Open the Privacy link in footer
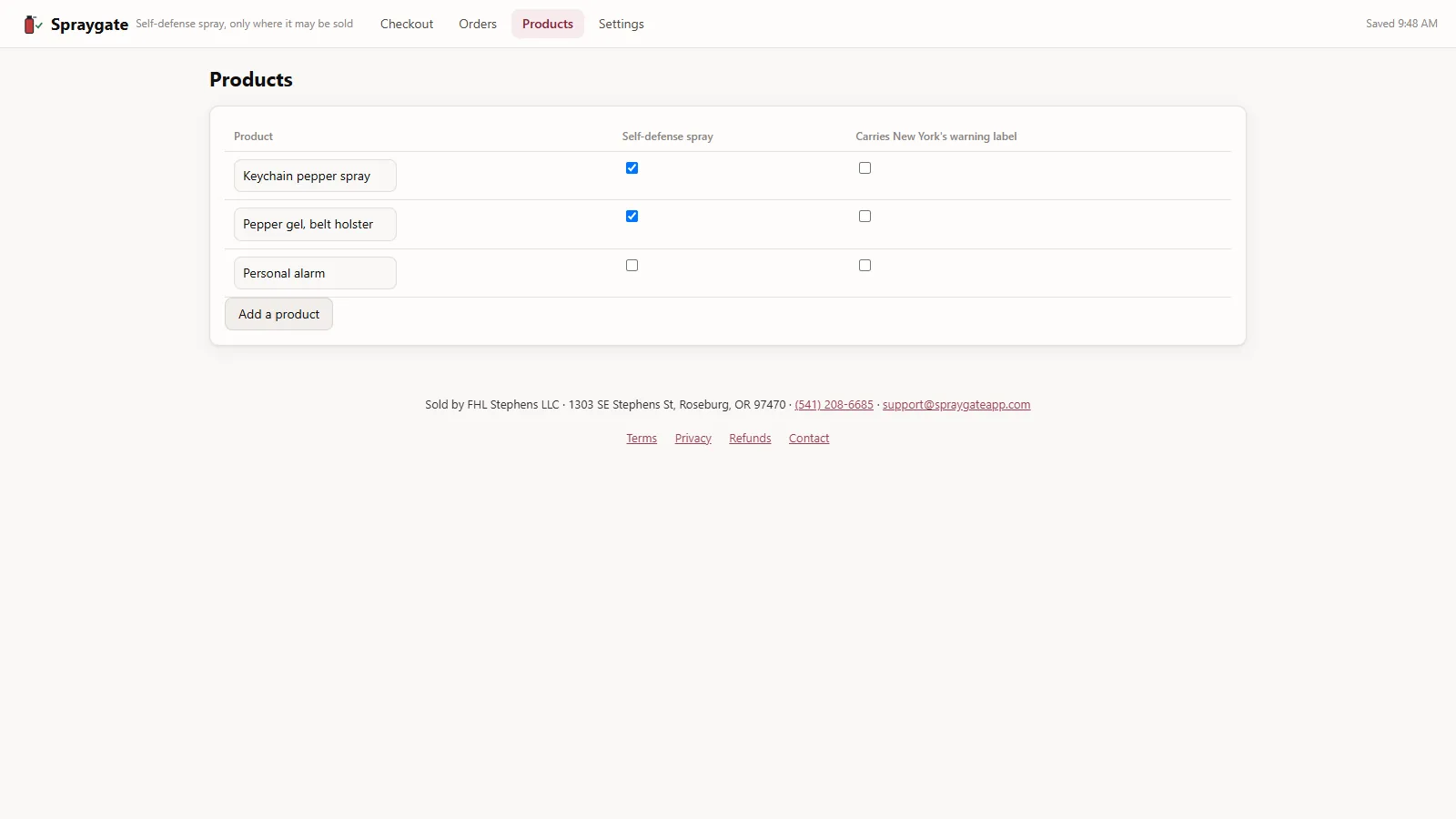The width and height of the screenshot is (1456, 819). coord(693,439)
